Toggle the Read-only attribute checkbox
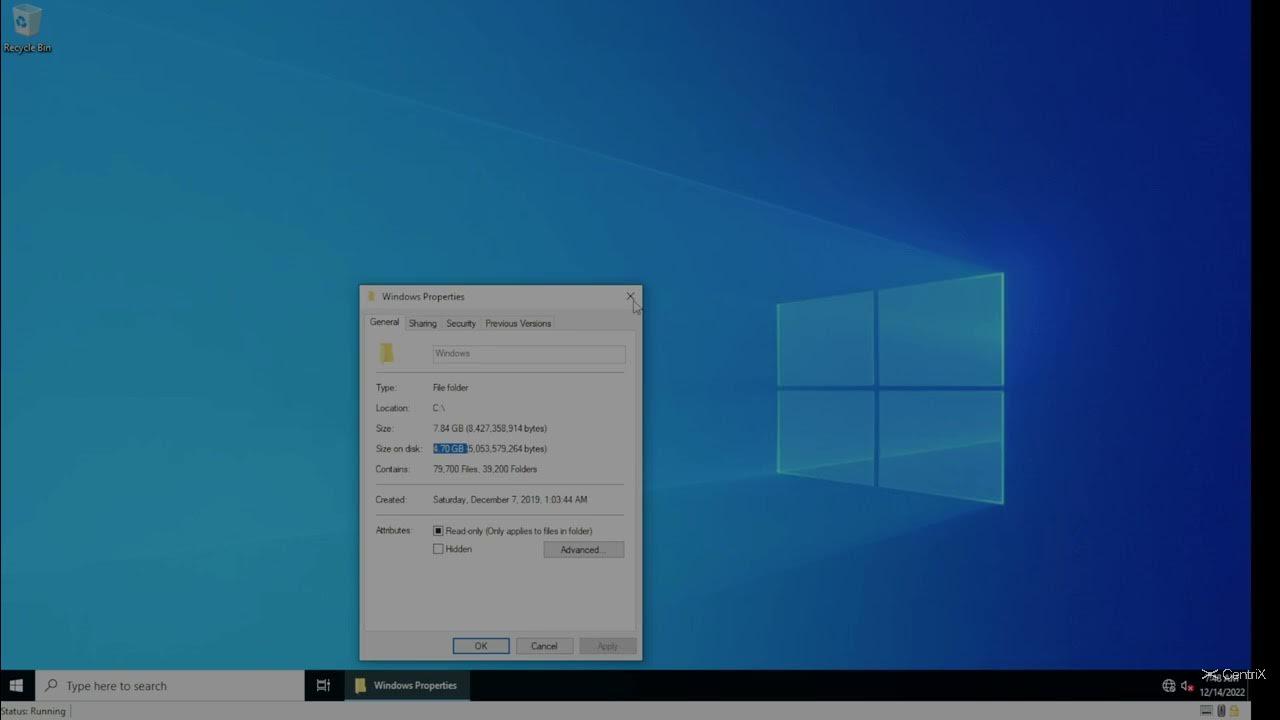This screenshot has height=720, width=1280. (x=438, y=530)
